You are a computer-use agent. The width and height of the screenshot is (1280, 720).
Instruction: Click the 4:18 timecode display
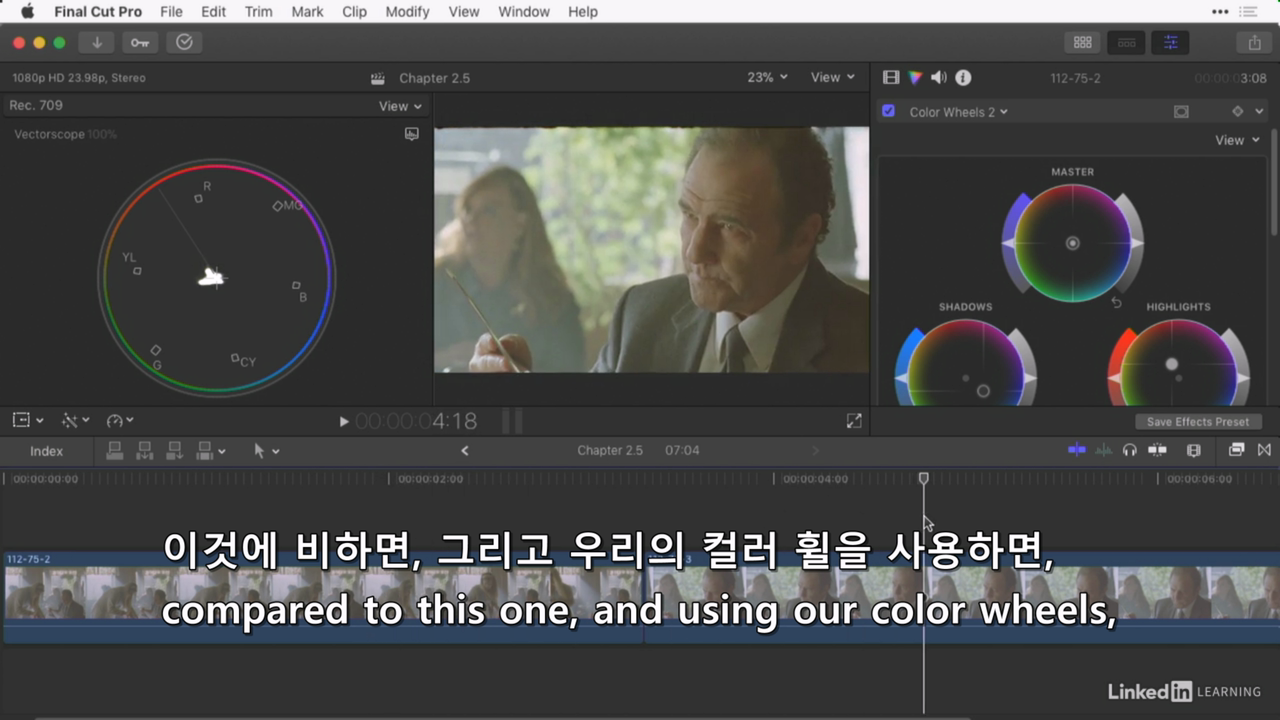pyautogui.click(x=416, y=422)
